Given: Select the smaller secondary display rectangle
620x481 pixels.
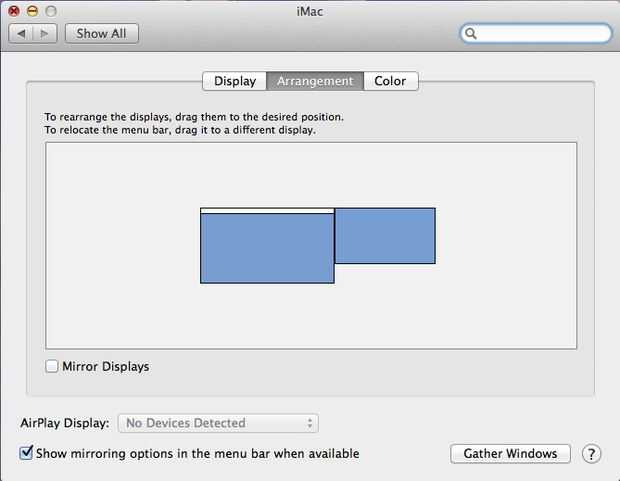Looking at the screenshot, I should pyautogui.click(x=385, y=236).
